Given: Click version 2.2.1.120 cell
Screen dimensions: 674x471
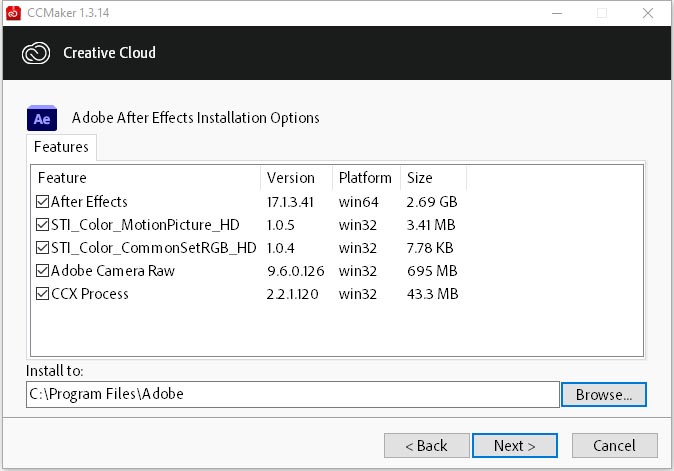Looking at the screenshot, I should click(x=292, y=294).
